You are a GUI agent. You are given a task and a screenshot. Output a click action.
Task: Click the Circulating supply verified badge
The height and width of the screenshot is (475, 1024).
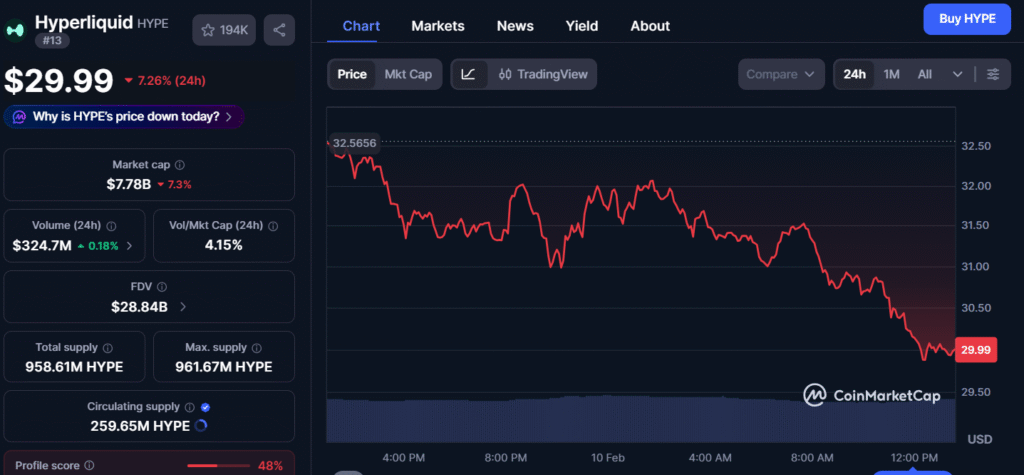pos(205,407)
